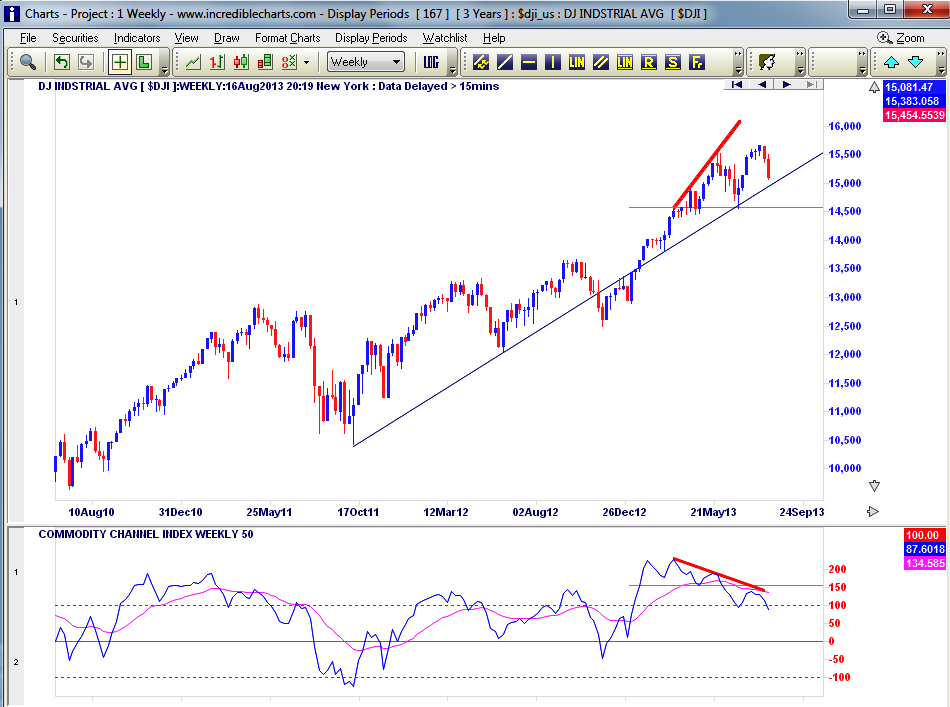Click the 15,383.058 legend value
This screenshot has height=707, width=950.
coord(912,101)
